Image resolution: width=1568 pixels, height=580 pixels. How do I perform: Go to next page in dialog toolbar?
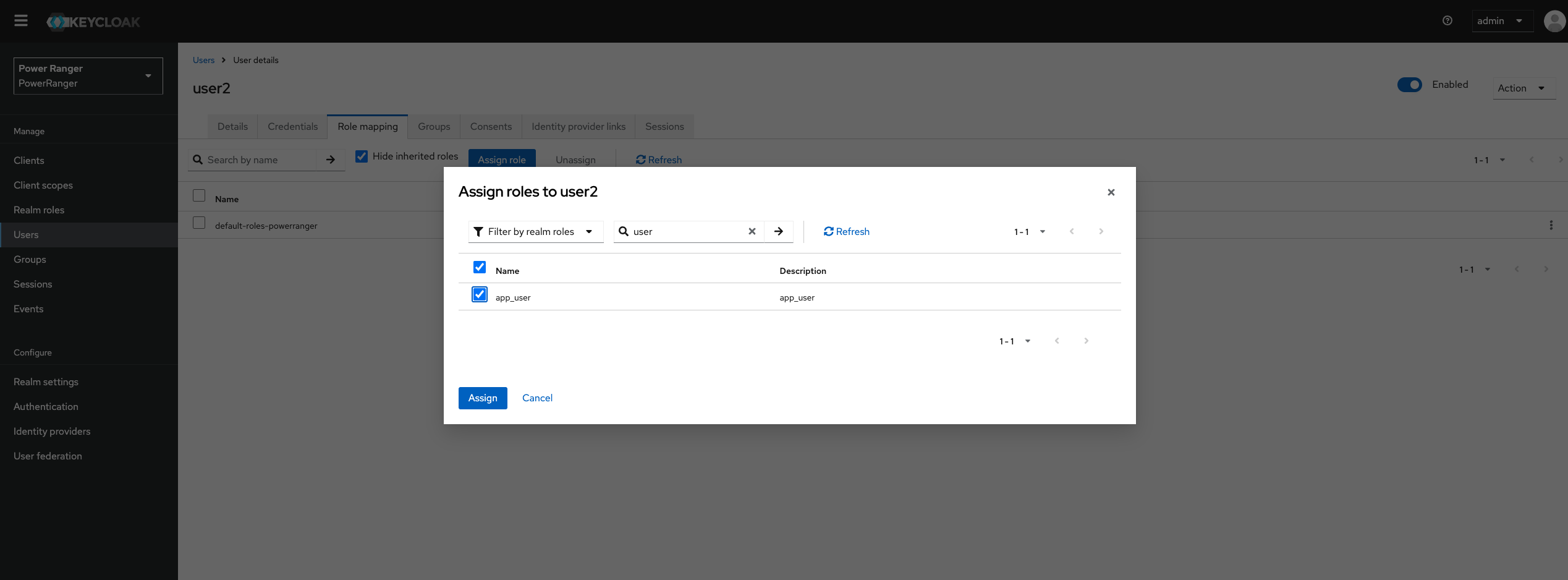tap(1101, 231)
